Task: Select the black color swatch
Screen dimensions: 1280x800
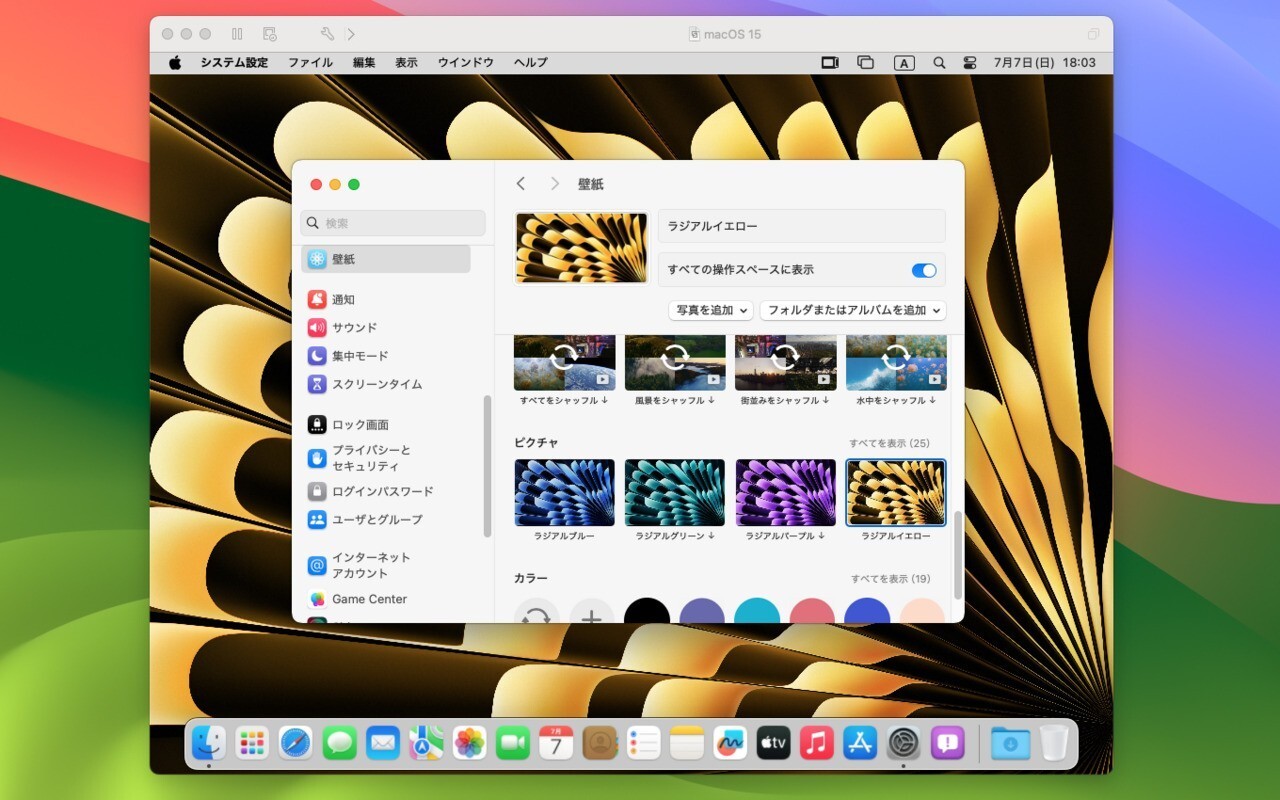Action: coord(647,611)
